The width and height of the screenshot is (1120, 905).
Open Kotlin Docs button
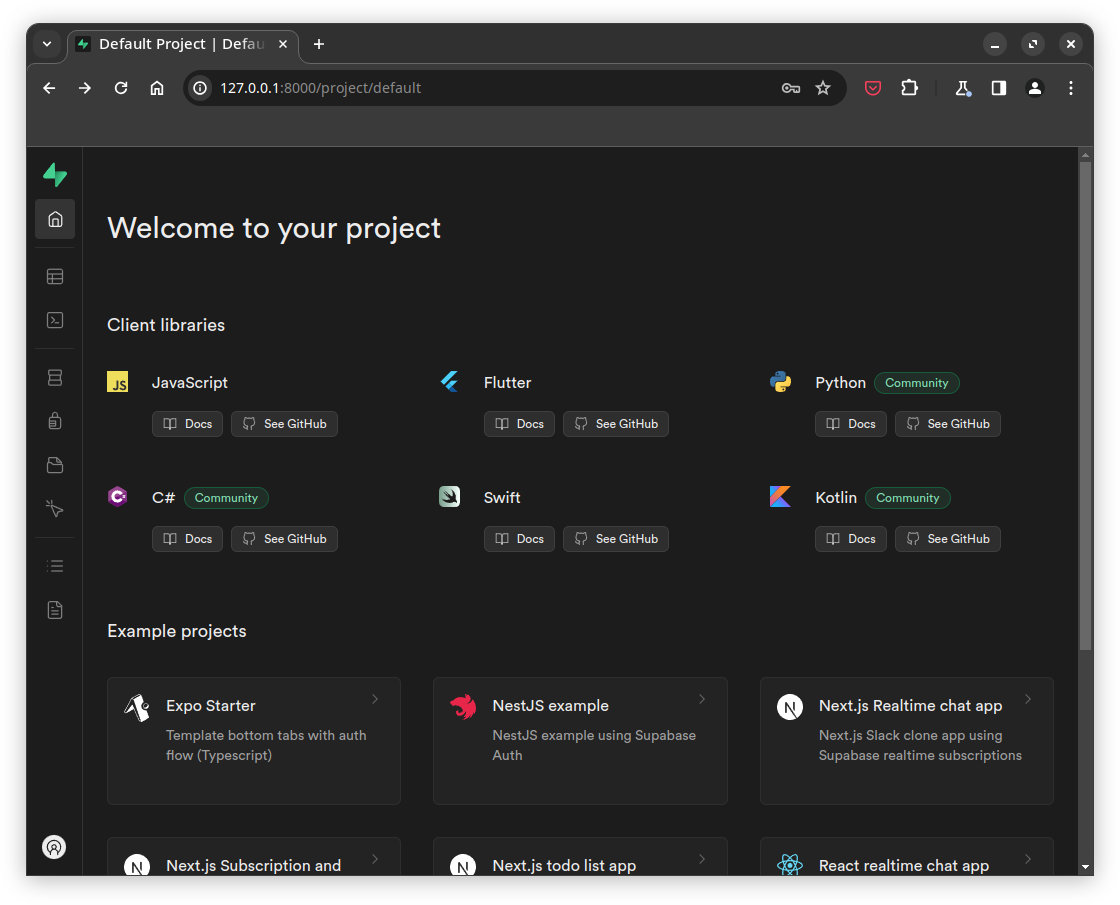851,539
